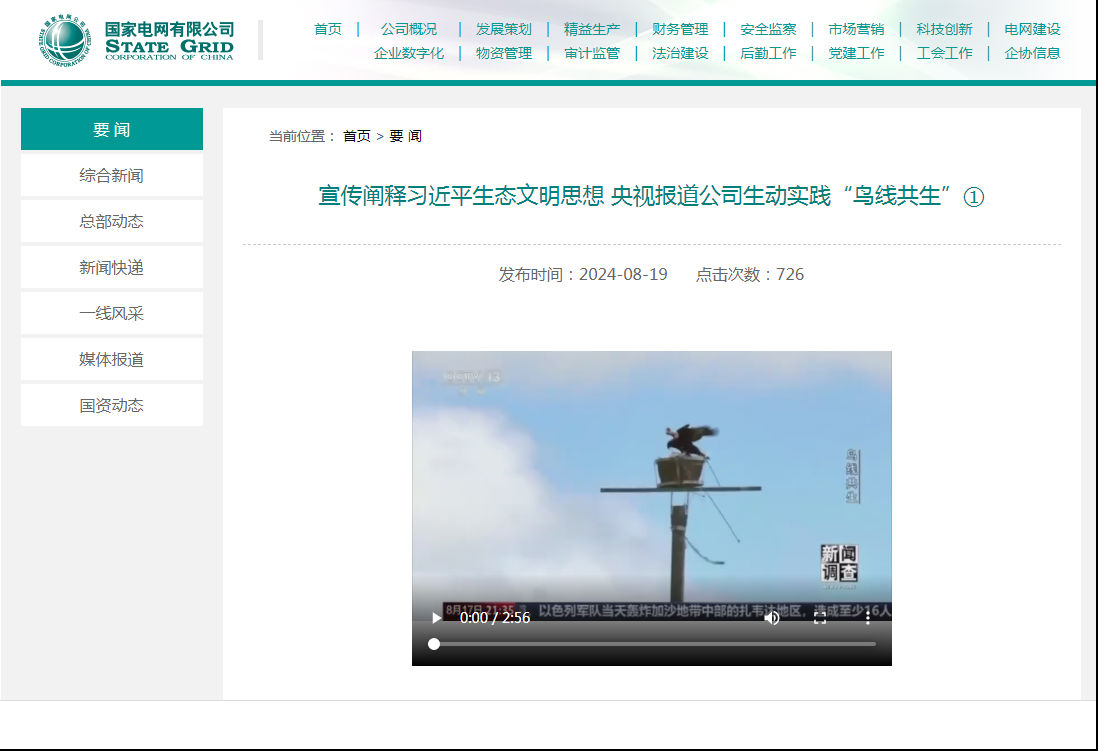
Task: Enter fullscreen video mode
Action: [x=820, y=617]
